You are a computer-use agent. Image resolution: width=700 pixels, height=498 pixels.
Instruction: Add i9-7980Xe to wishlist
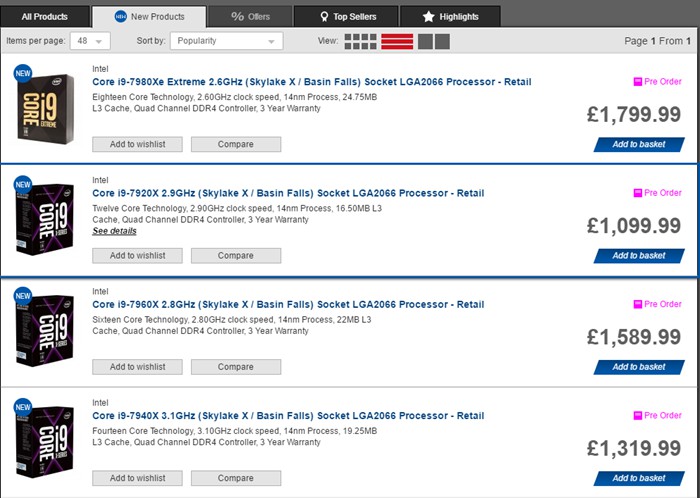pos(138,144)
